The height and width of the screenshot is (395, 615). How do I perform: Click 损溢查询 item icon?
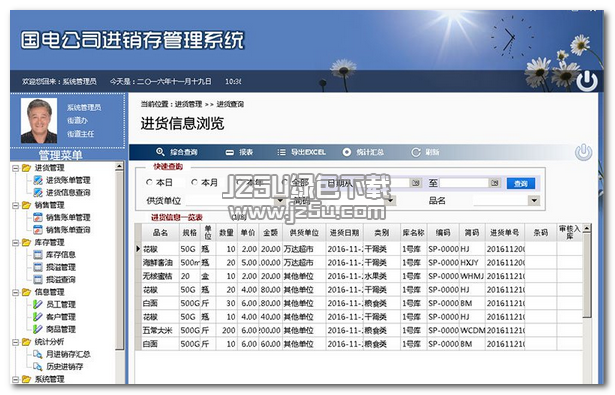38,280
